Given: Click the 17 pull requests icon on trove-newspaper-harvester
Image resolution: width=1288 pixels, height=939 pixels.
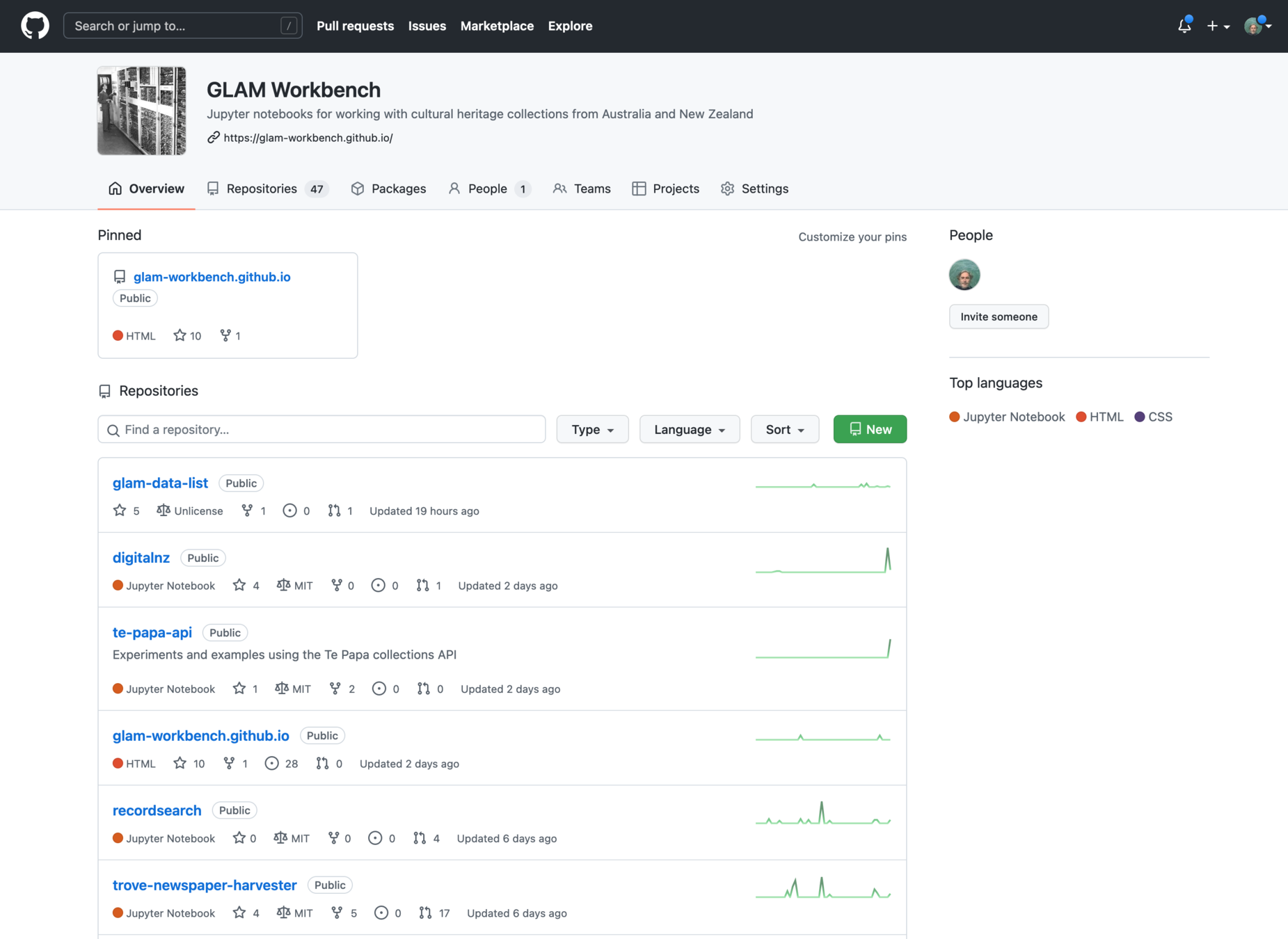Looking at the screenshot, I should coord(425,913).
